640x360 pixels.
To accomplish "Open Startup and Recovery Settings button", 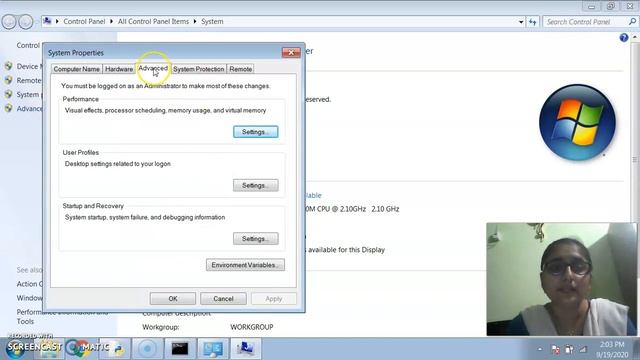I will [x=256, y=239].
